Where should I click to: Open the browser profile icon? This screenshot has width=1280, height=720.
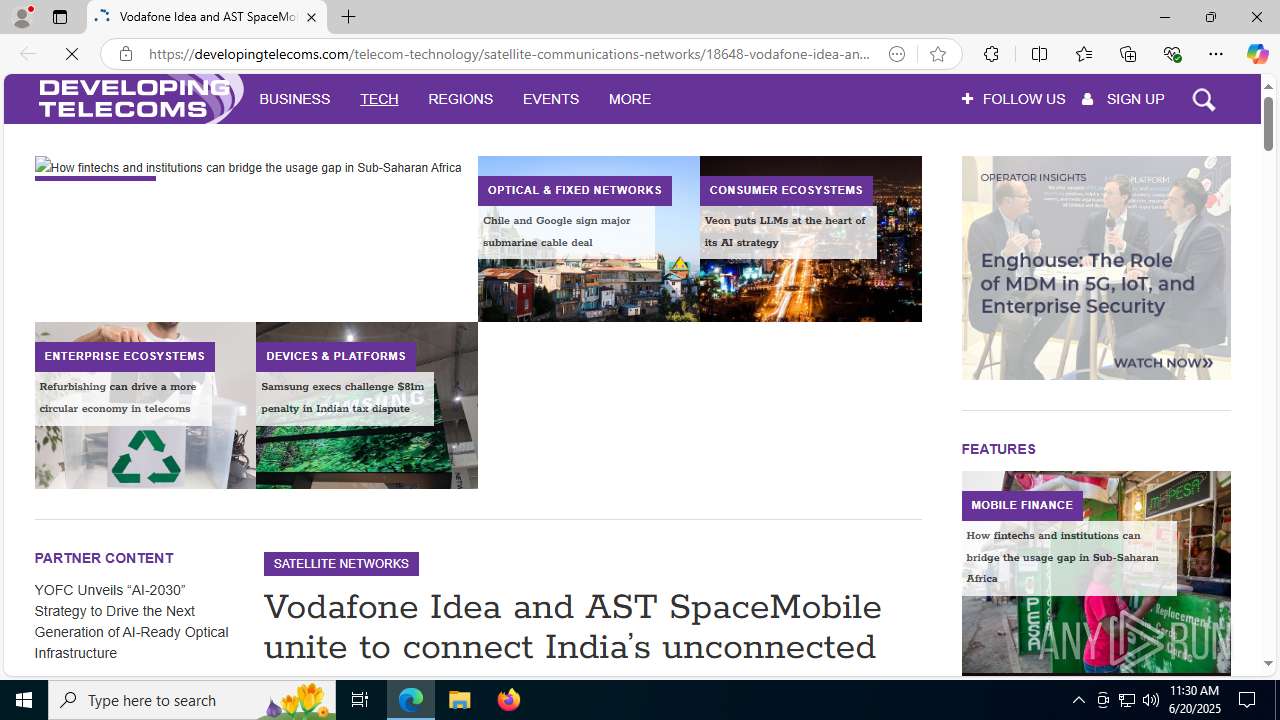point(22,17)
